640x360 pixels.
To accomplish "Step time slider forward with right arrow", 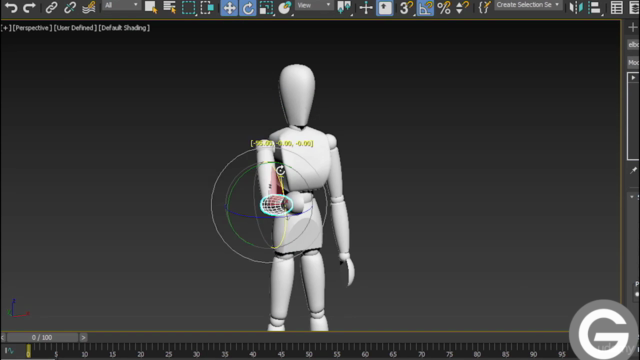I will click(83, 338).
